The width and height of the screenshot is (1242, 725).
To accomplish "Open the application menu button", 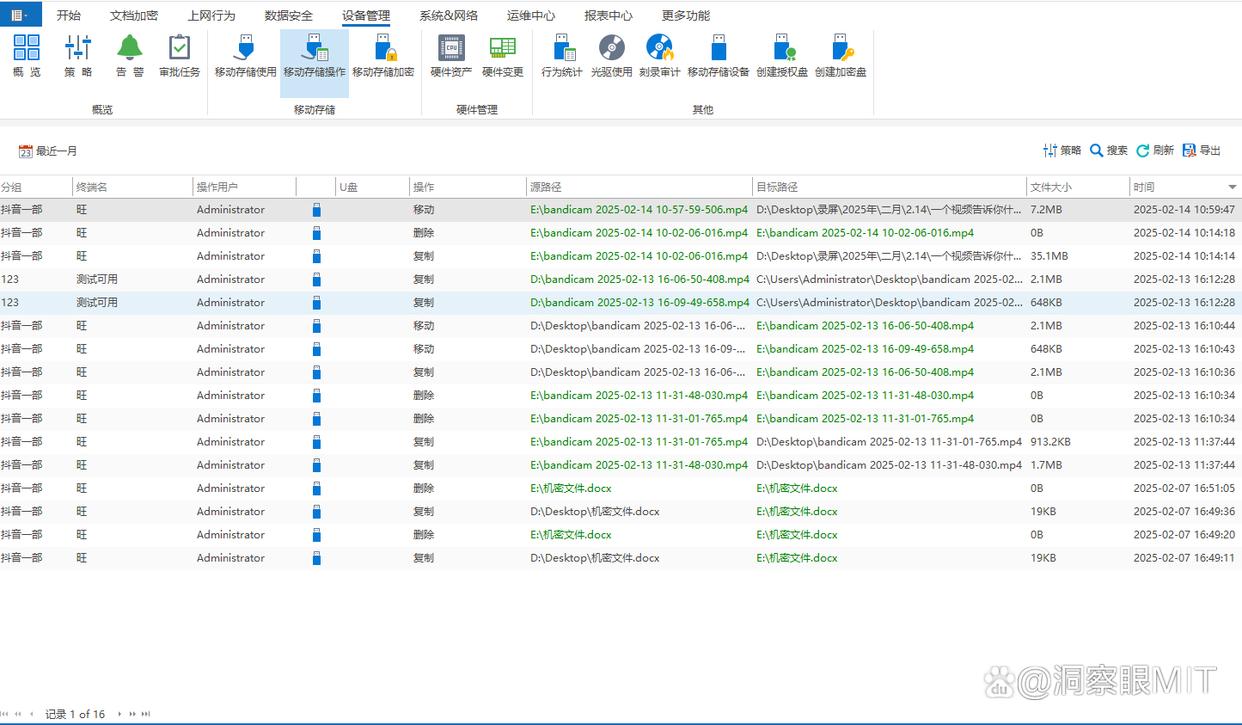I will (21, 14).
